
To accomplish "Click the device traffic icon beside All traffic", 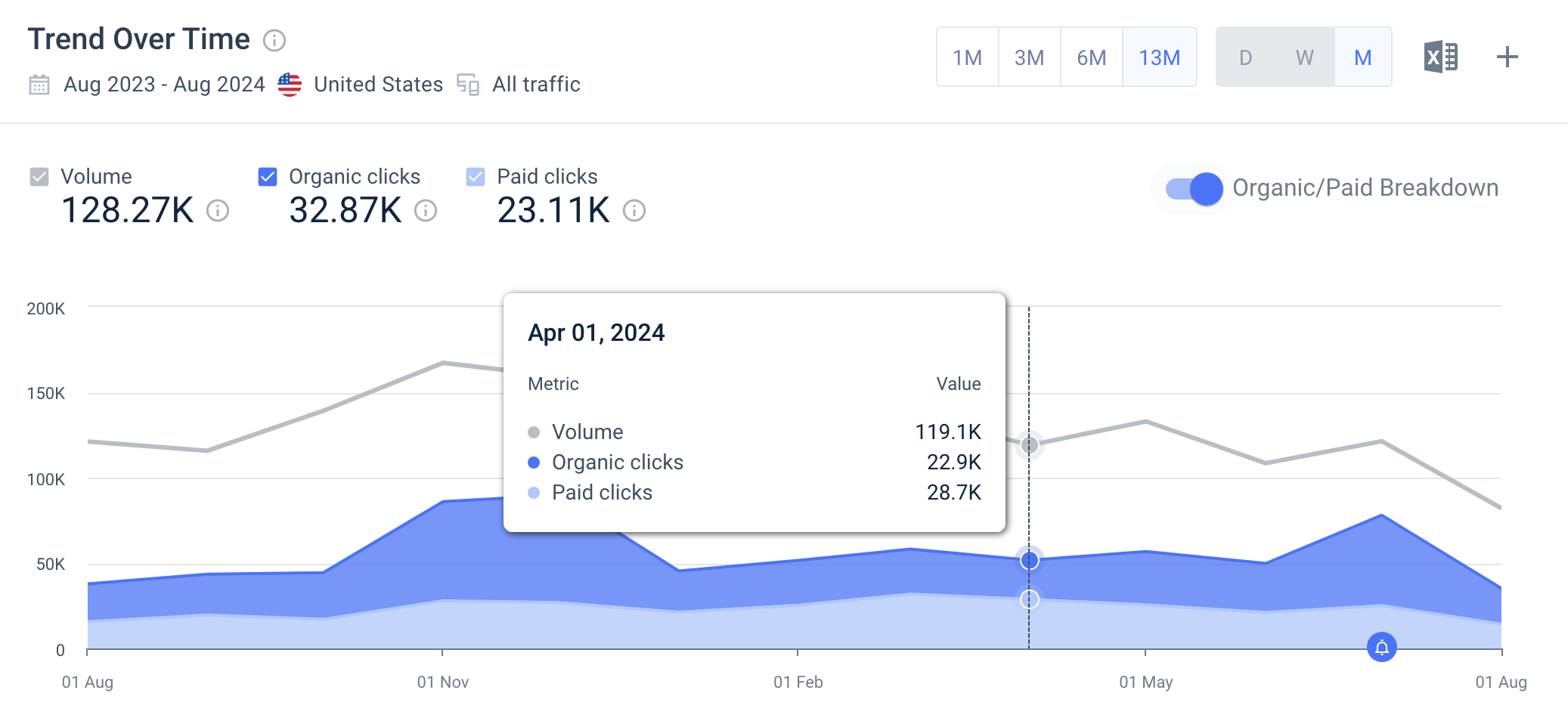I will pyautogui.click(x=468, y=85).
